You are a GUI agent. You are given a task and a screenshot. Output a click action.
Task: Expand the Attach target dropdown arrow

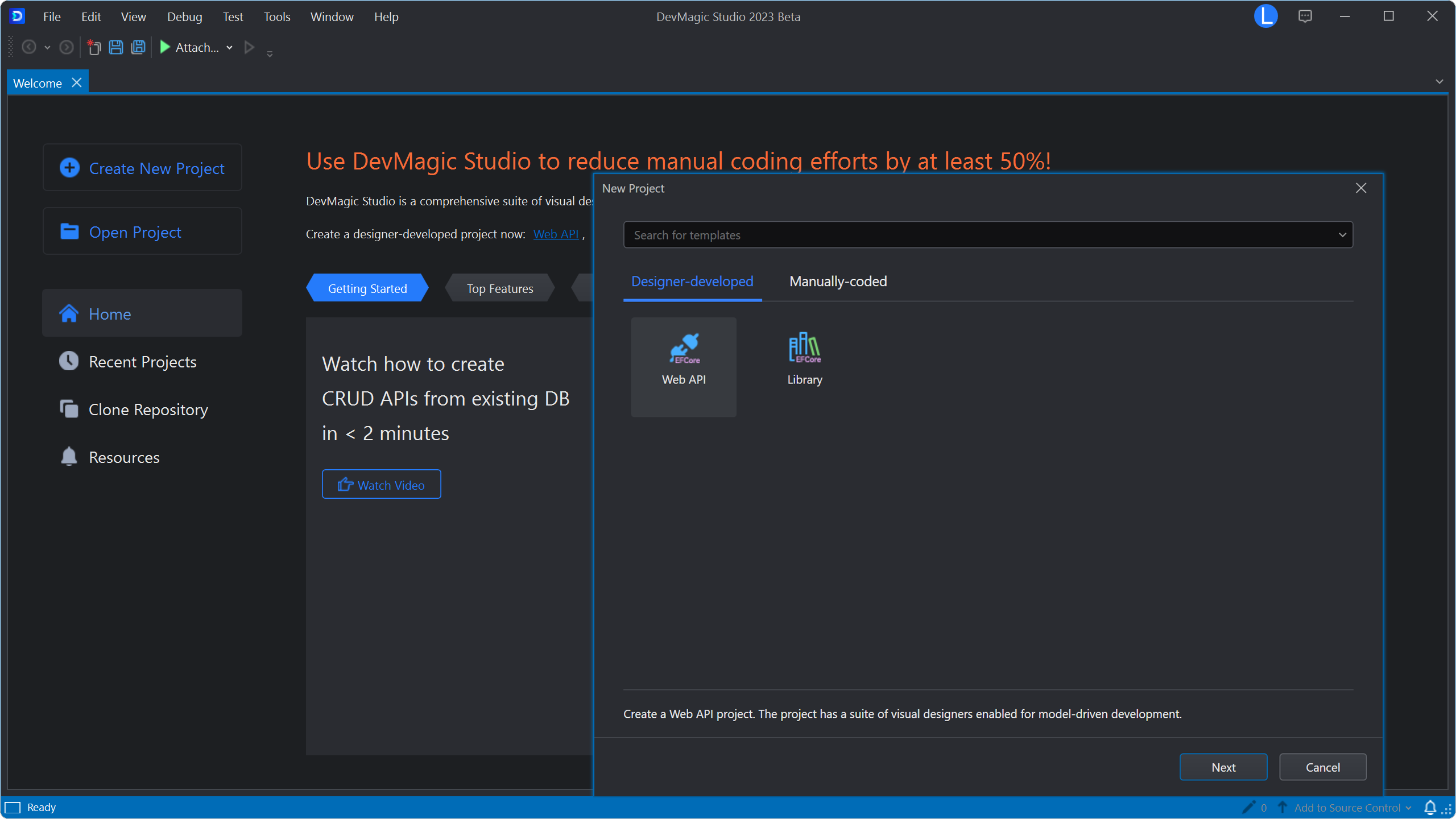[229, 48]
